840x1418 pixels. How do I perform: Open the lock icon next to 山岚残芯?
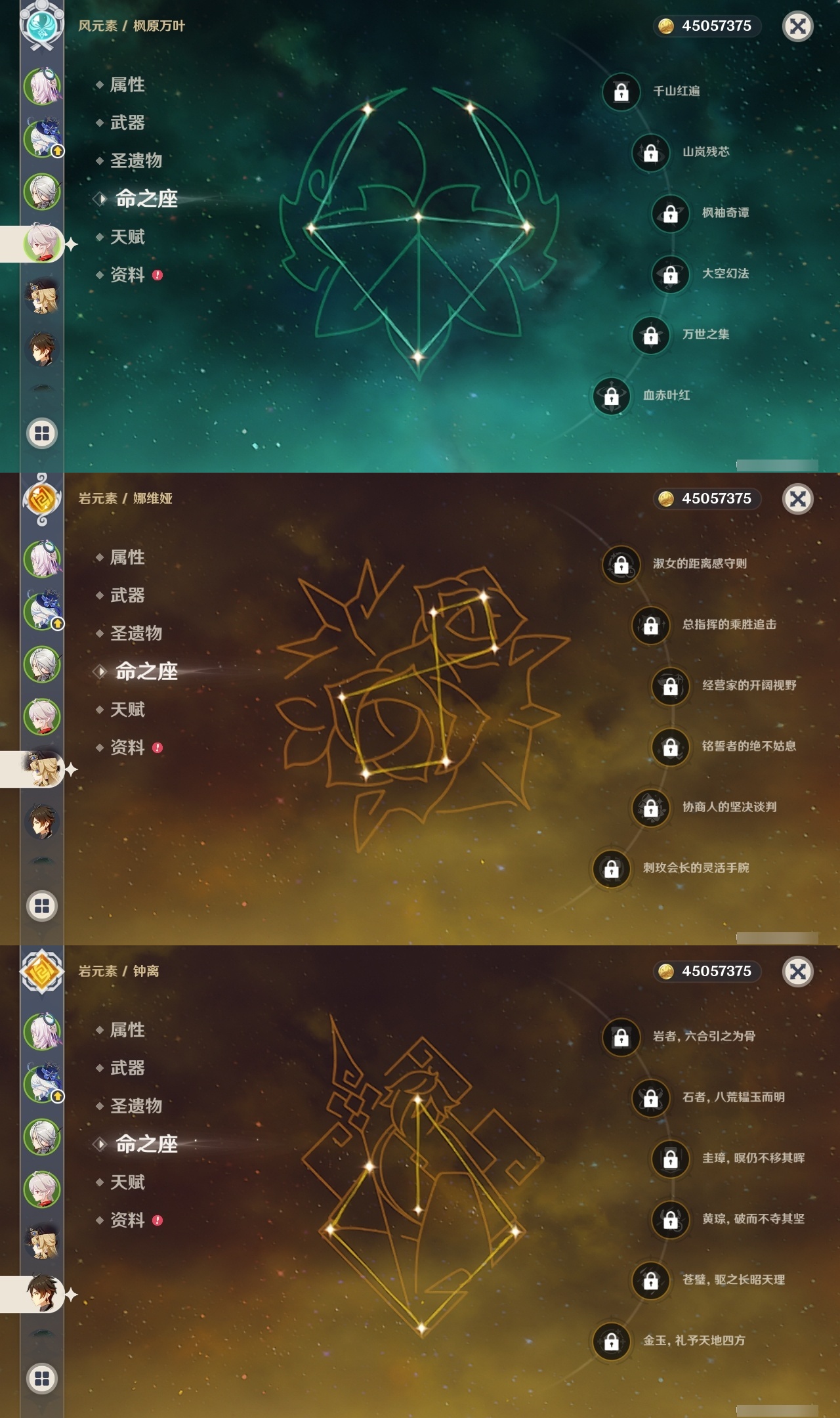pos(650,153)
